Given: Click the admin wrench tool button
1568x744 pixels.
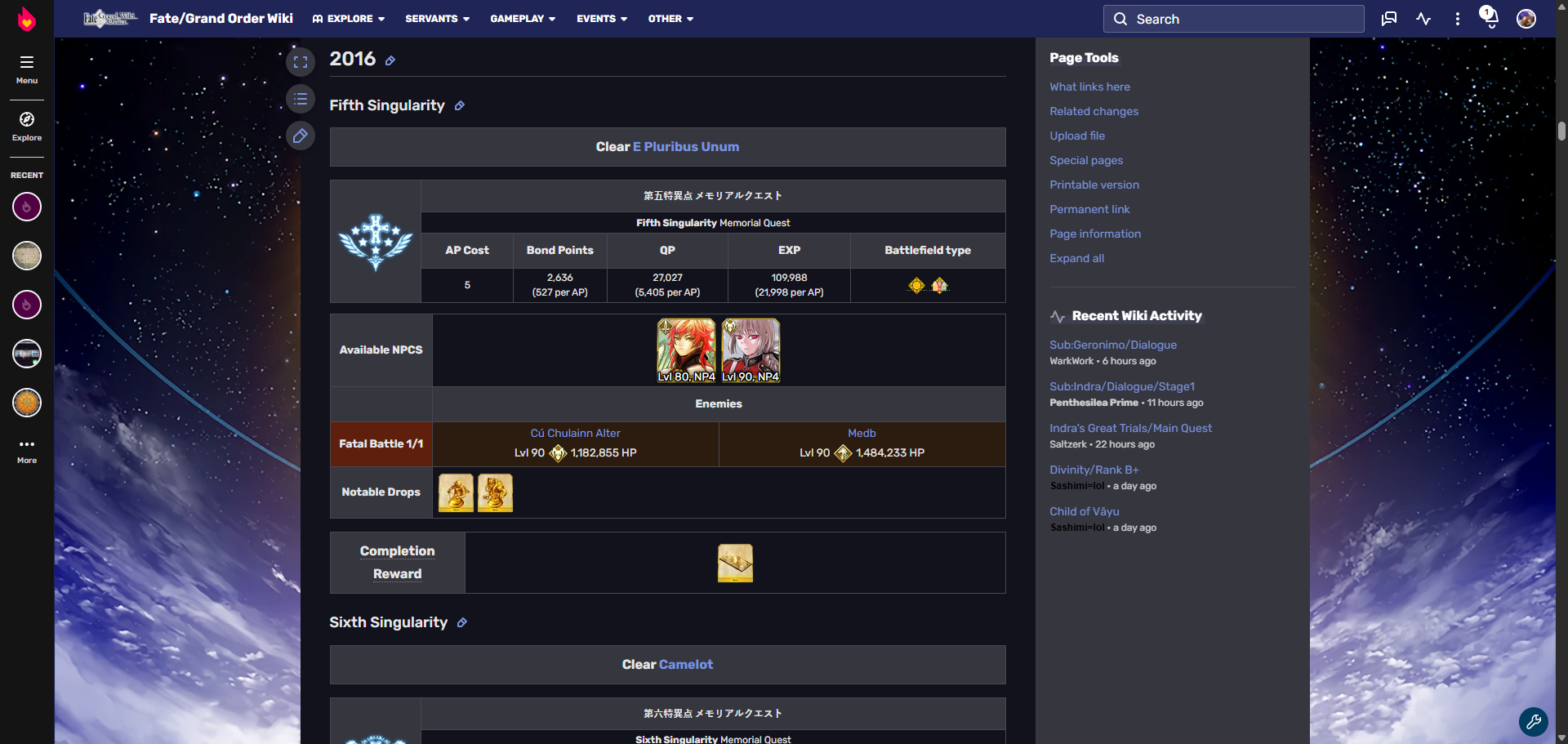Looking at the screenshot, I should [1534, 721].
